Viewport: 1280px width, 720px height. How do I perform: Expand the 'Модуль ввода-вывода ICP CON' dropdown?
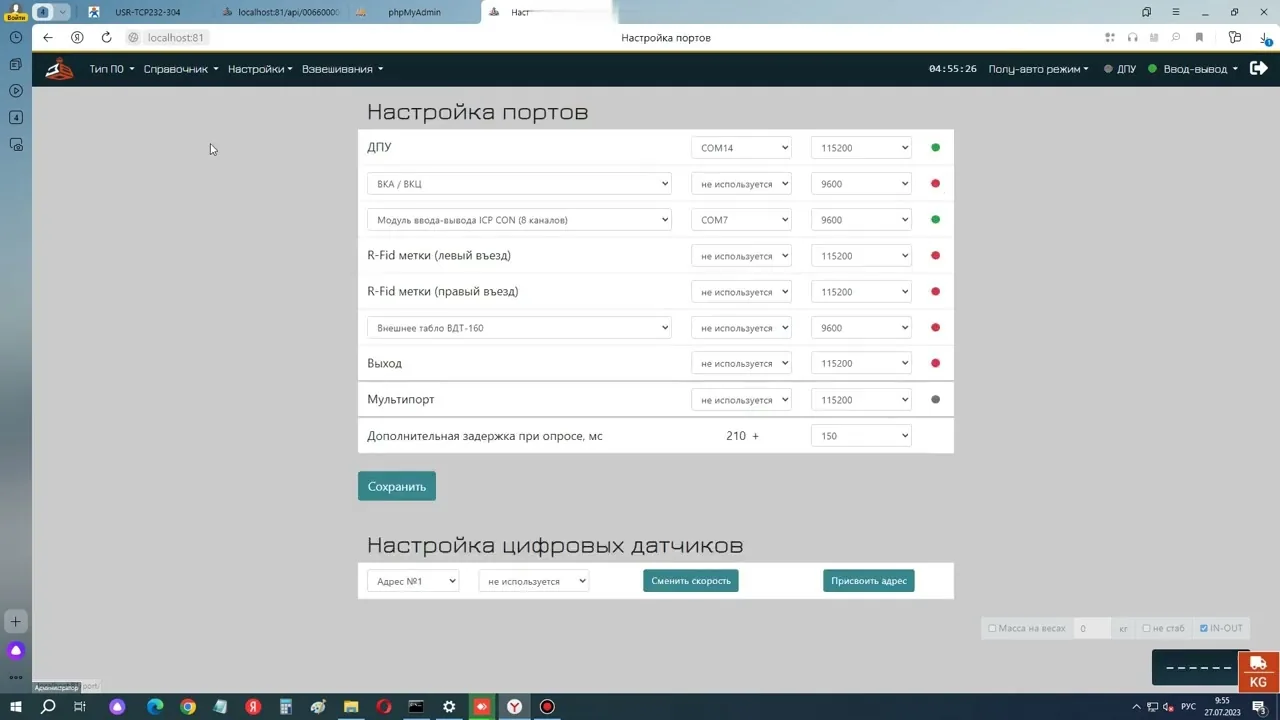tap(519, 220)
